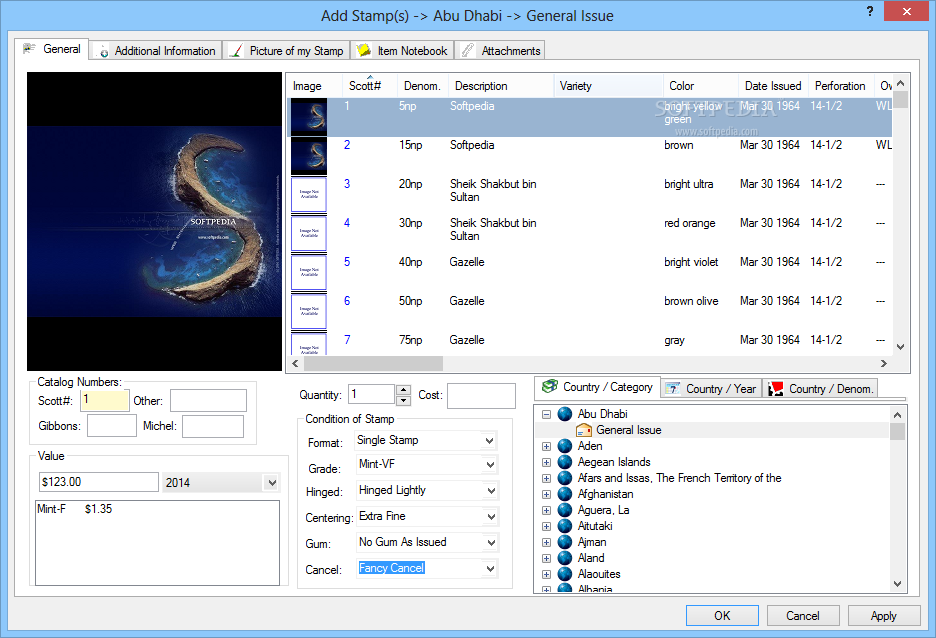Click the Aegean Islands globe icon
This screenshot has width=936, height=638.
565,462
